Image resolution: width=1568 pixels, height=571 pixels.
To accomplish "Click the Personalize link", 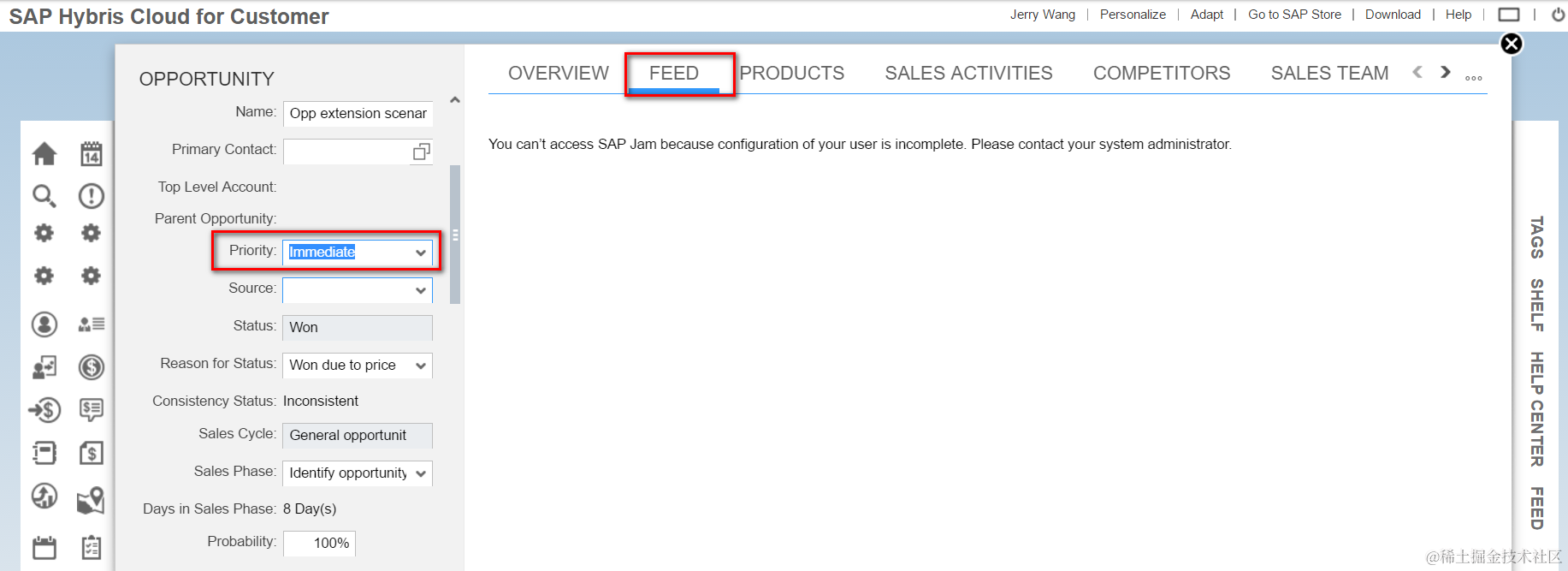I will [1133, 15].
